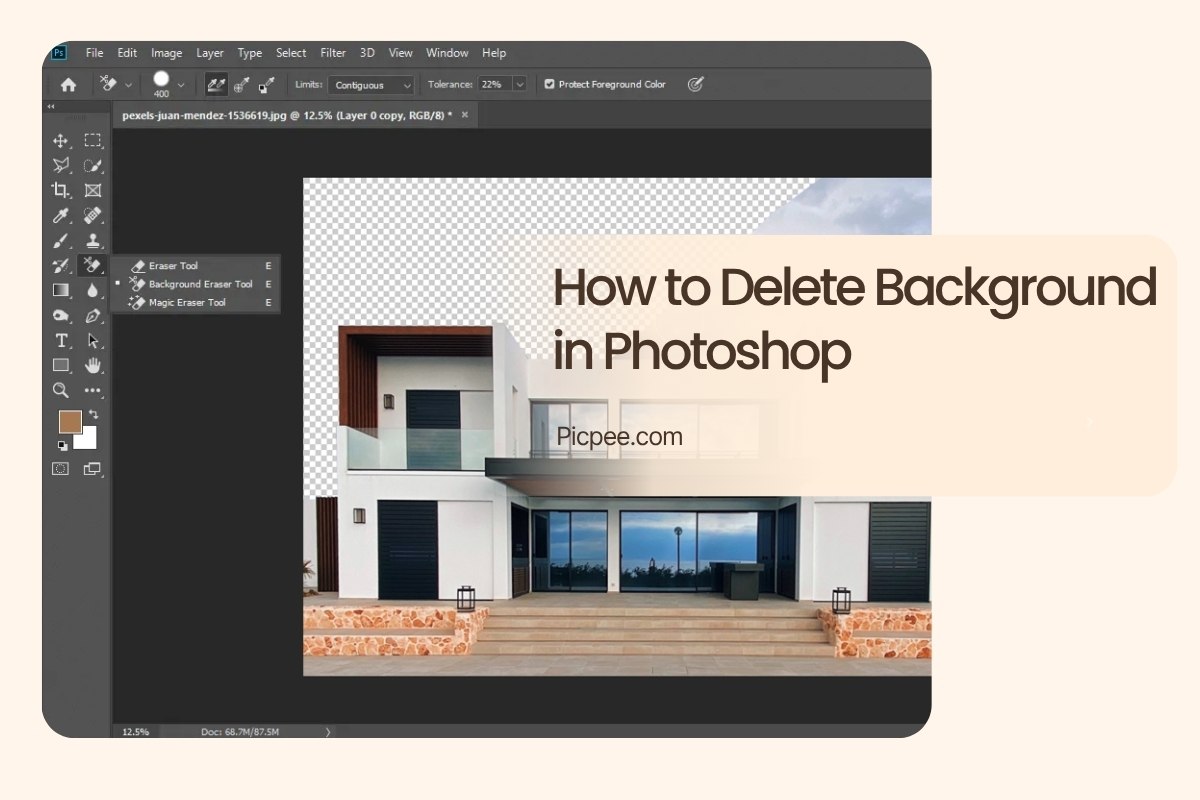Image resolution: width=1200 pixels, height=800 pixels.
Task: Select the Horizontal Type tool
Action: [60, 340]
